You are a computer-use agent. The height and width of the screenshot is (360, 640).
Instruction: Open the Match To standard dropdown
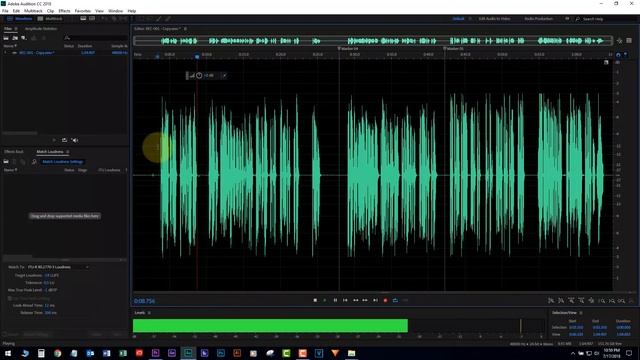tap(58, 267)
